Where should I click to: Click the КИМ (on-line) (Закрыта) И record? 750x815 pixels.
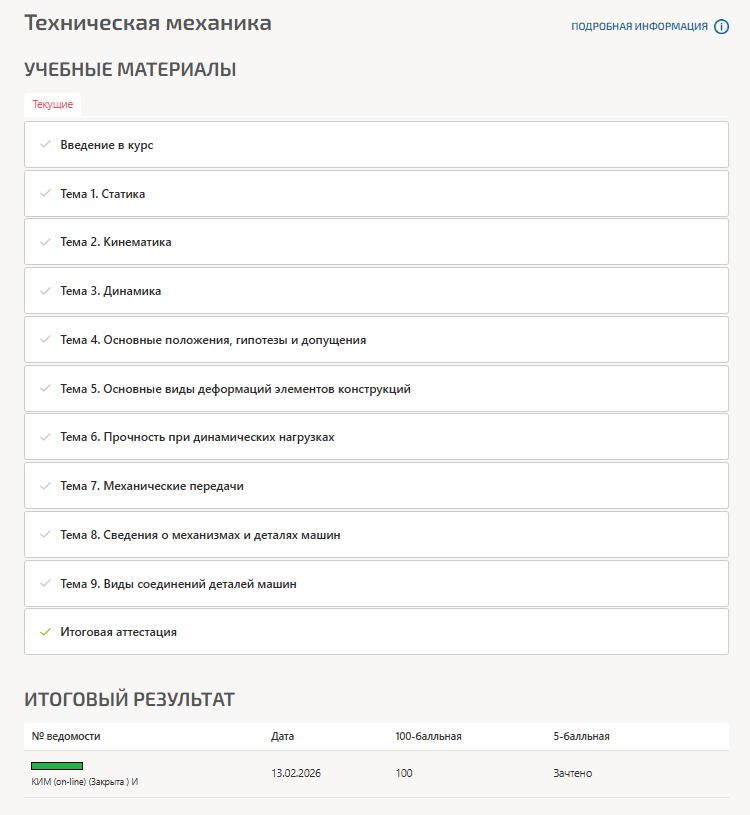point(84,781)
